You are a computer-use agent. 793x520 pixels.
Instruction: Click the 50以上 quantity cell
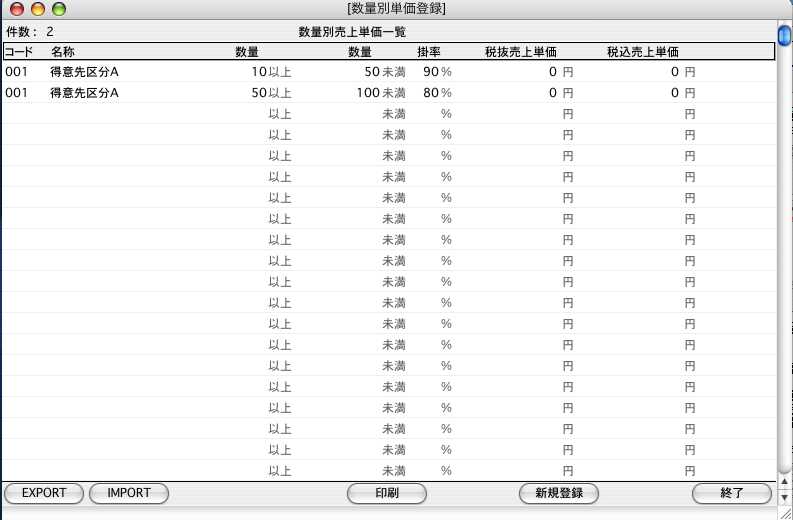[272, 93]
